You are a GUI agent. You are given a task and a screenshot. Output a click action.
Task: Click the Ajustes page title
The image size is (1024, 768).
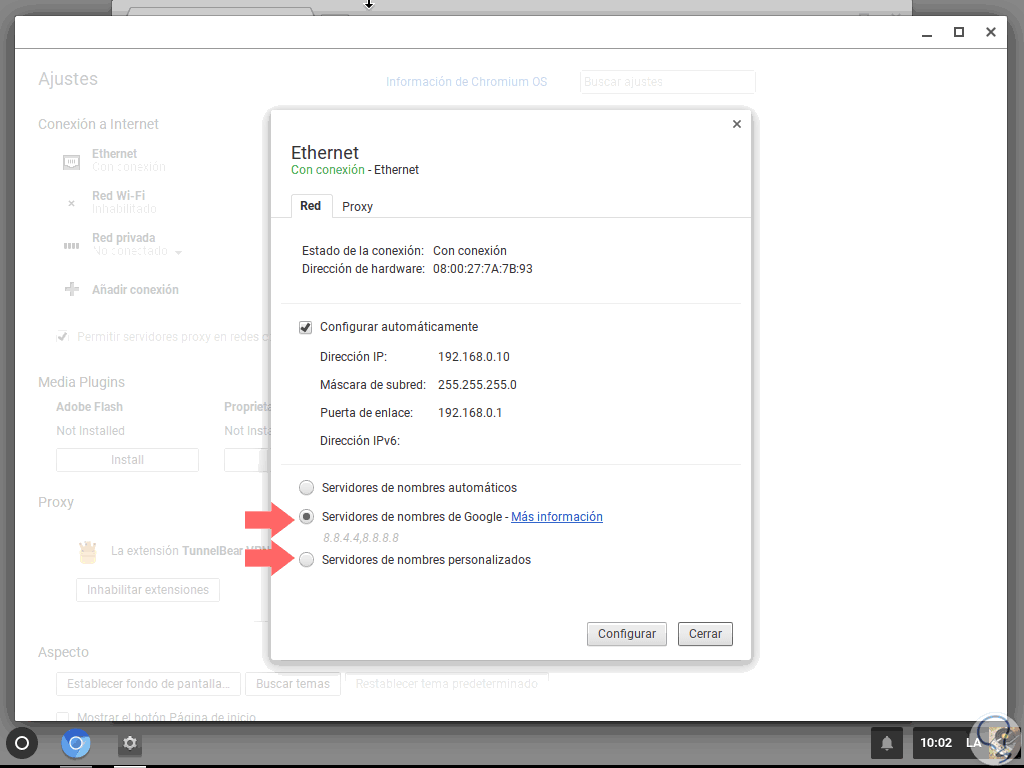[x=68, y=79]
